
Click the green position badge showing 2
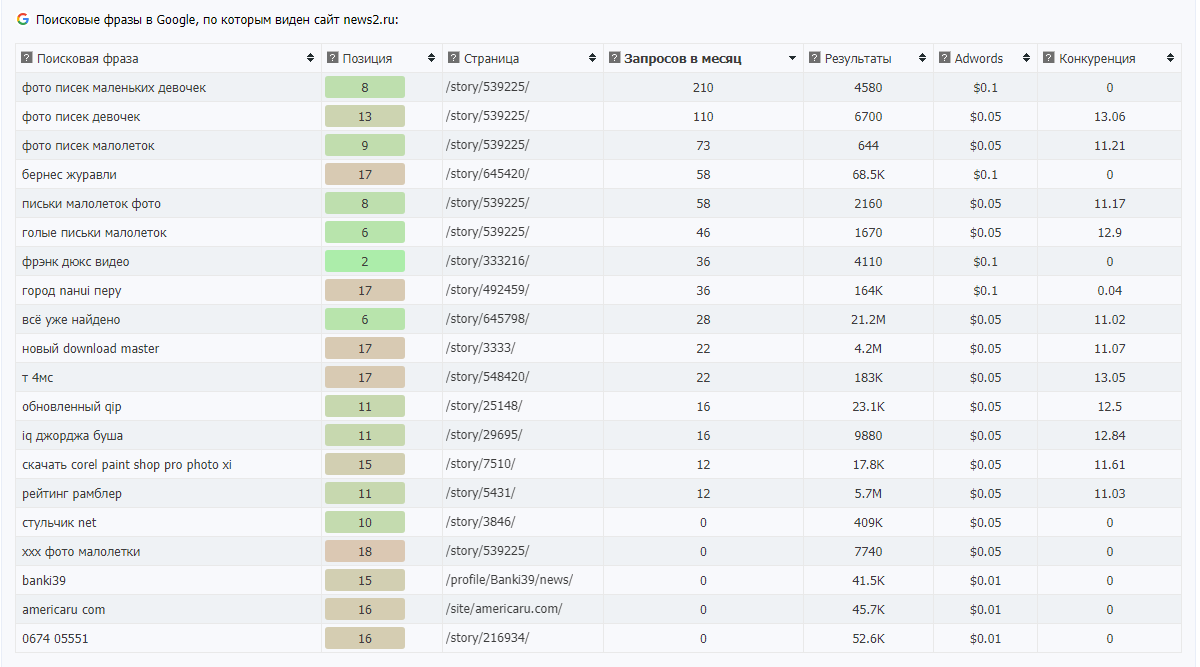click(365, 261)
